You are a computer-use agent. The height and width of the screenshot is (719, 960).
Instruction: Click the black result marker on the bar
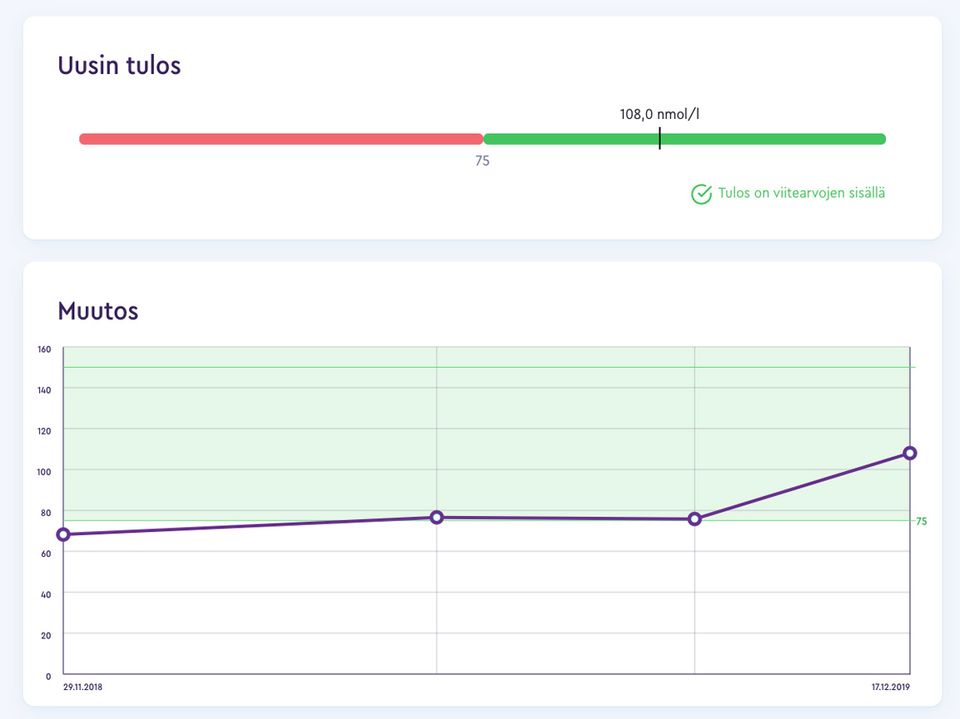(659, 139)
